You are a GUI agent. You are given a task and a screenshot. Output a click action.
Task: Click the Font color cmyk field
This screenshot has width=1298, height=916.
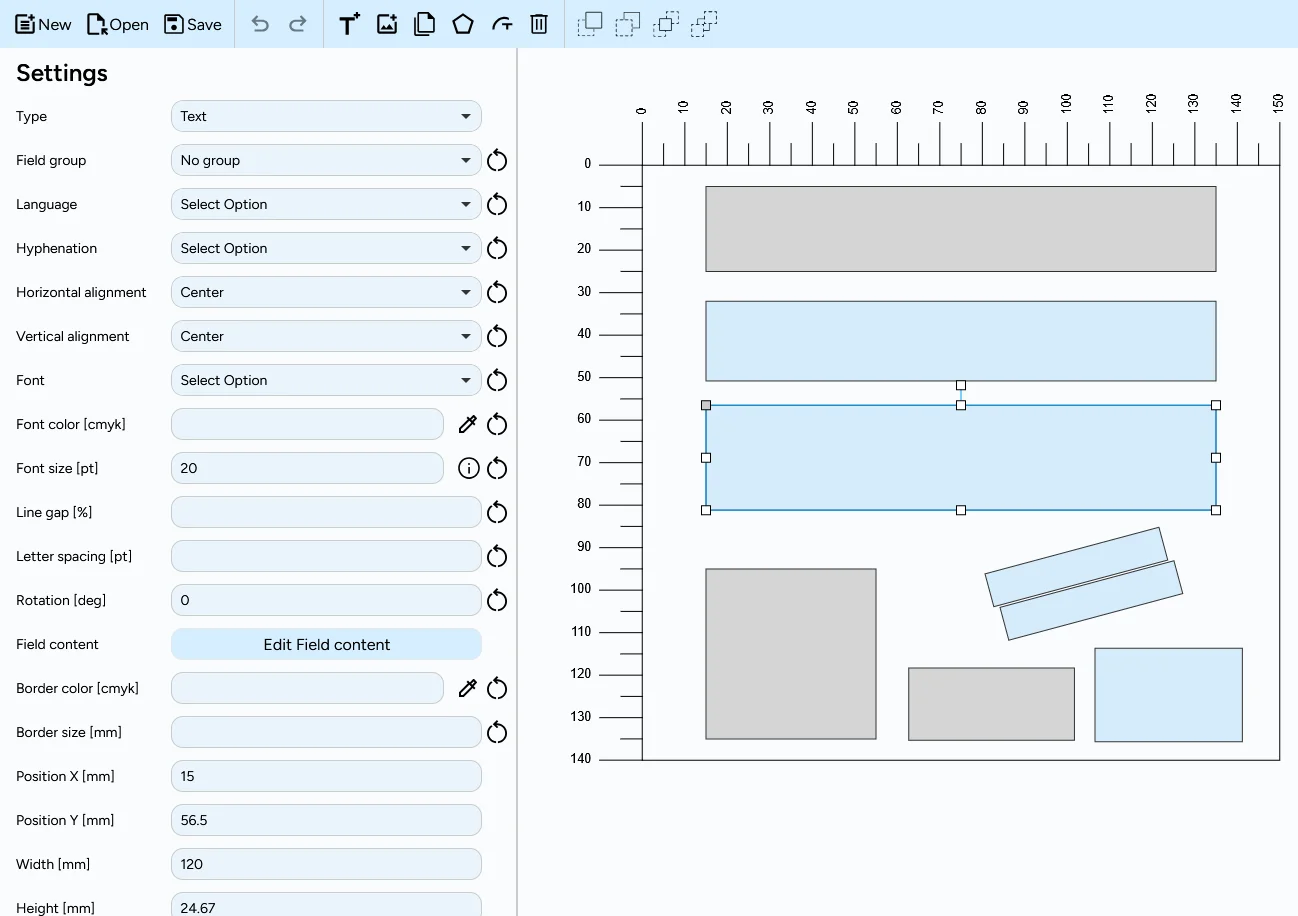click(x=307, y=424)
